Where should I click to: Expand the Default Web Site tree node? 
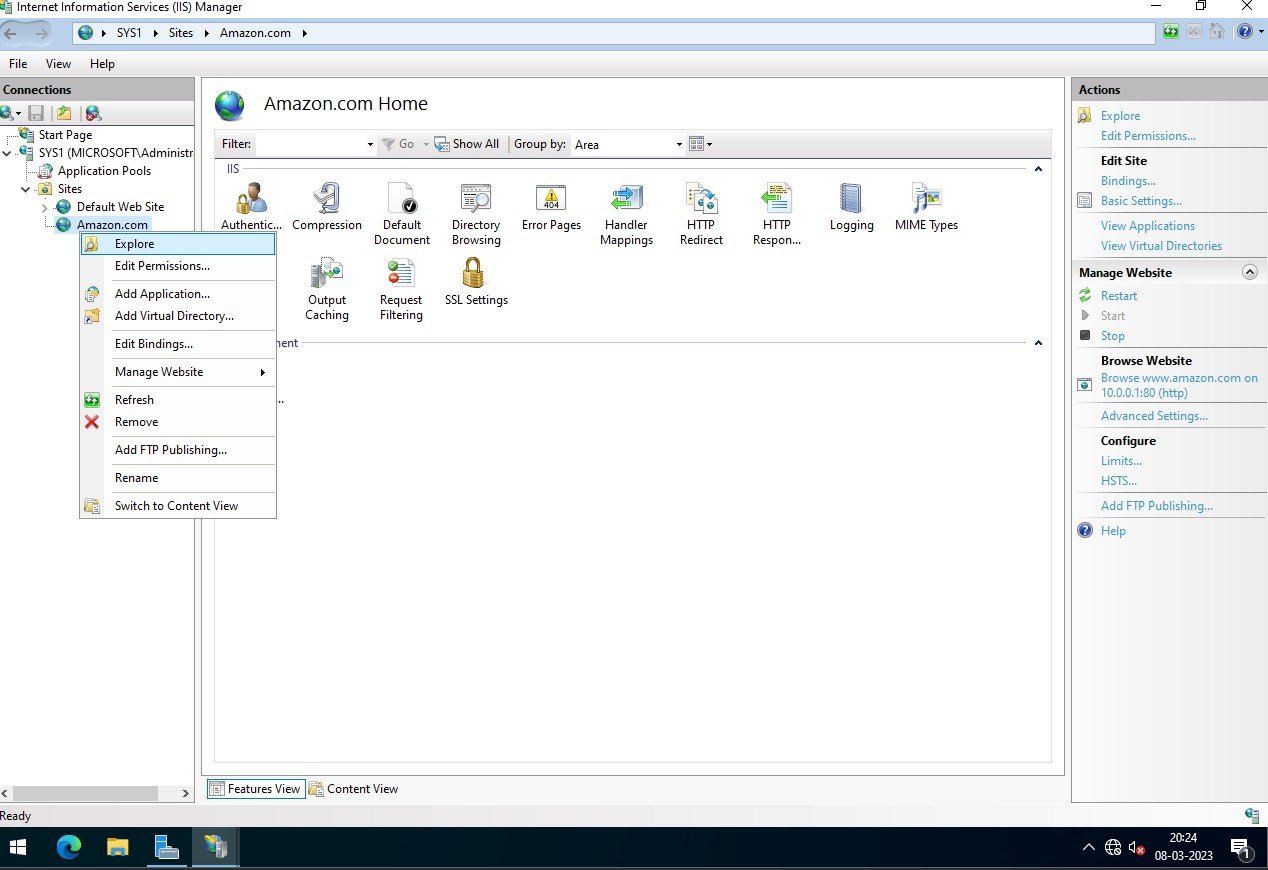(x=44, y=207)
